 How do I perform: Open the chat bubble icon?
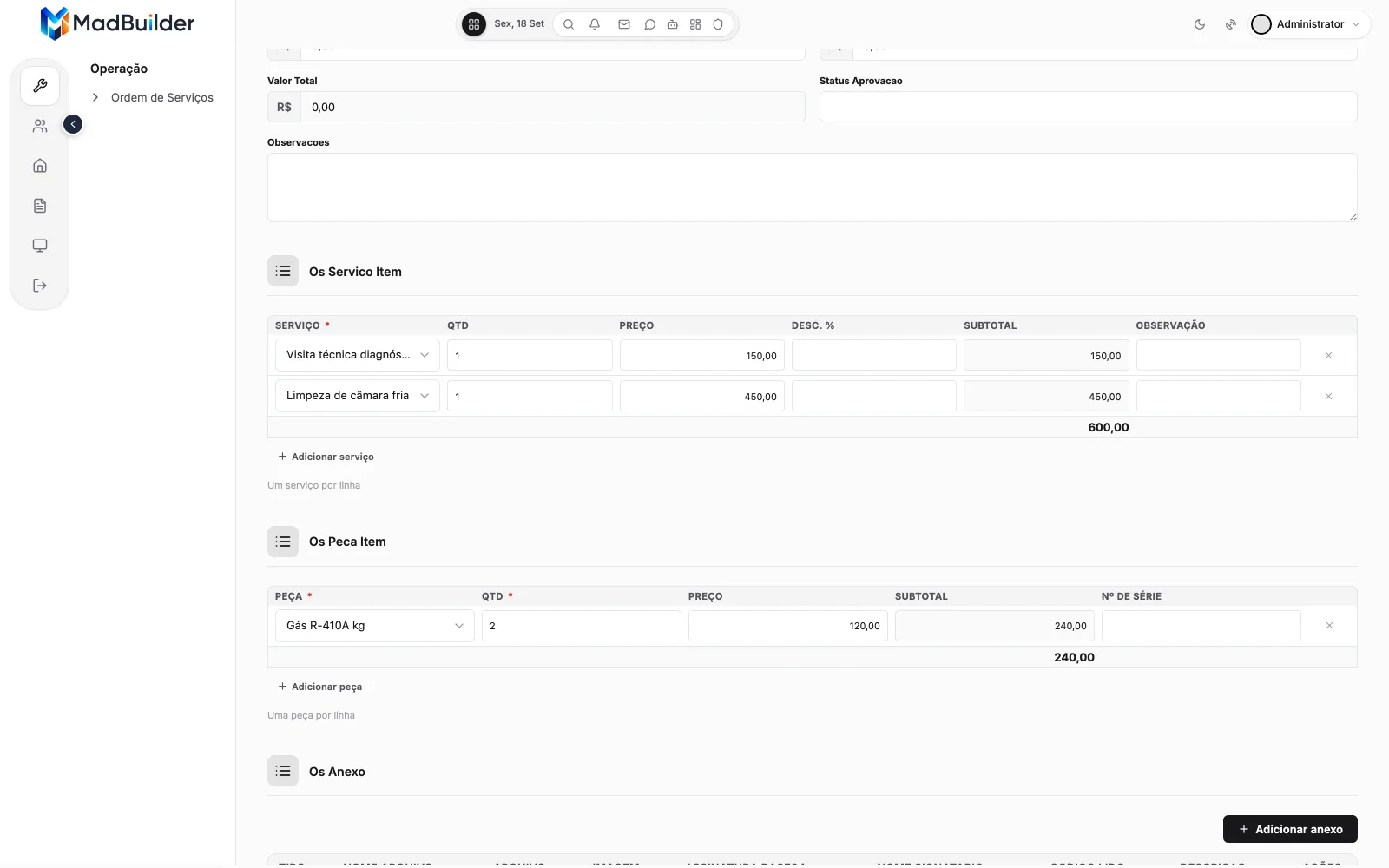tap(649, 24)
